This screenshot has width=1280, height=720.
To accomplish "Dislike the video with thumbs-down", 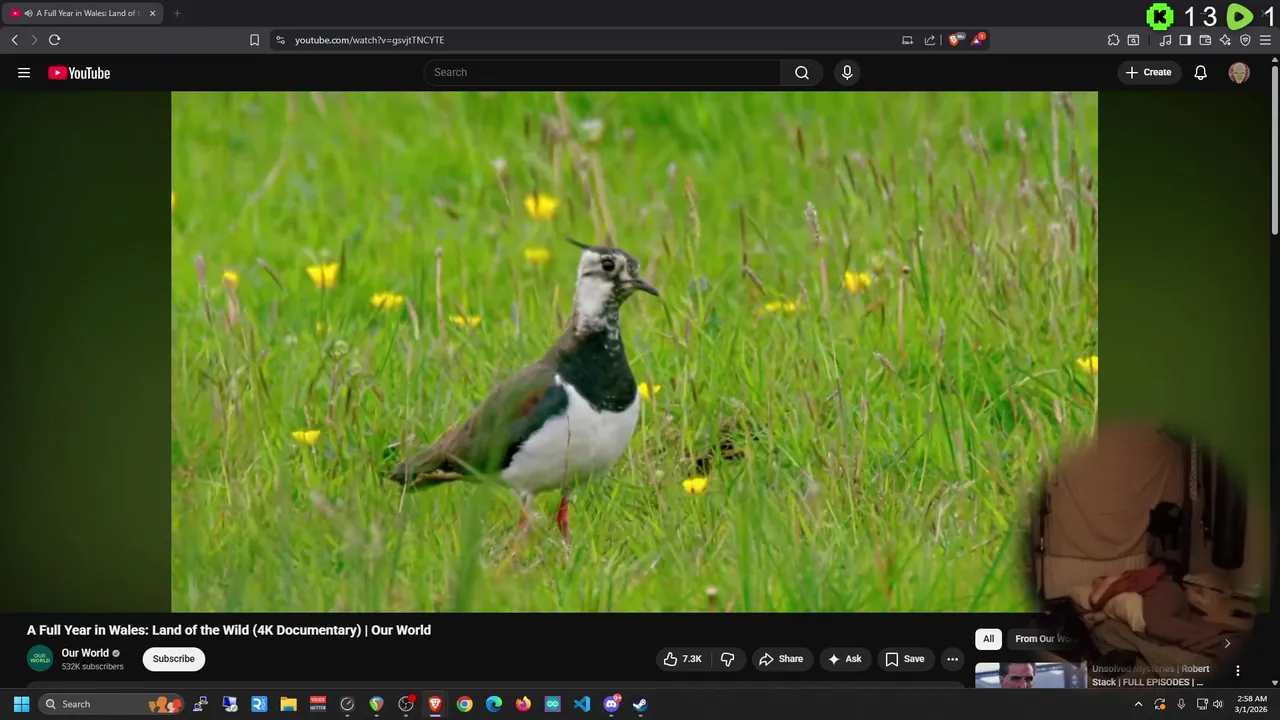I will tap(728, 659).
